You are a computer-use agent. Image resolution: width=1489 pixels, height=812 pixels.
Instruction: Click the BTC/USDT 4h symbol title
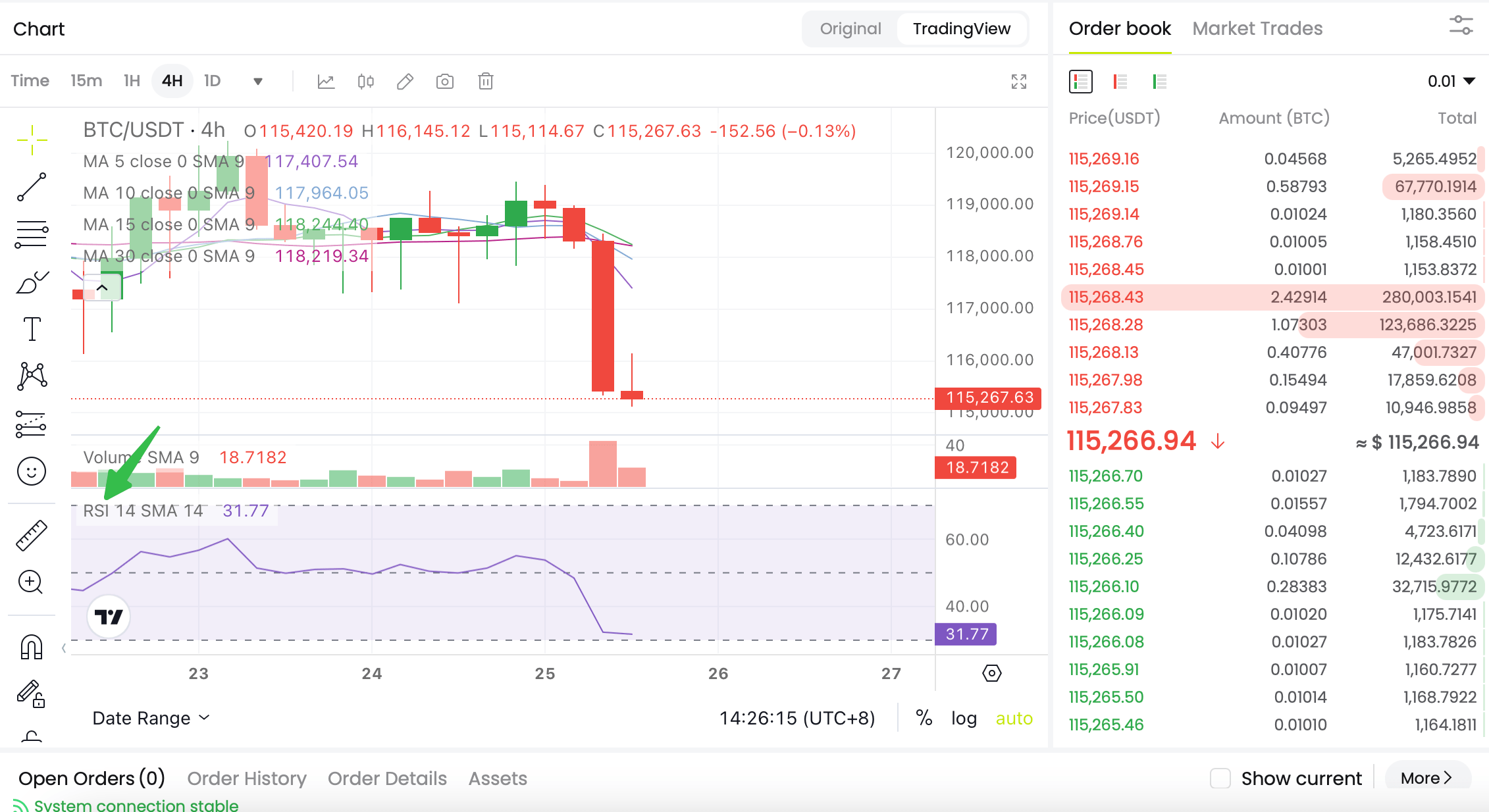click(x=154, y=130)
